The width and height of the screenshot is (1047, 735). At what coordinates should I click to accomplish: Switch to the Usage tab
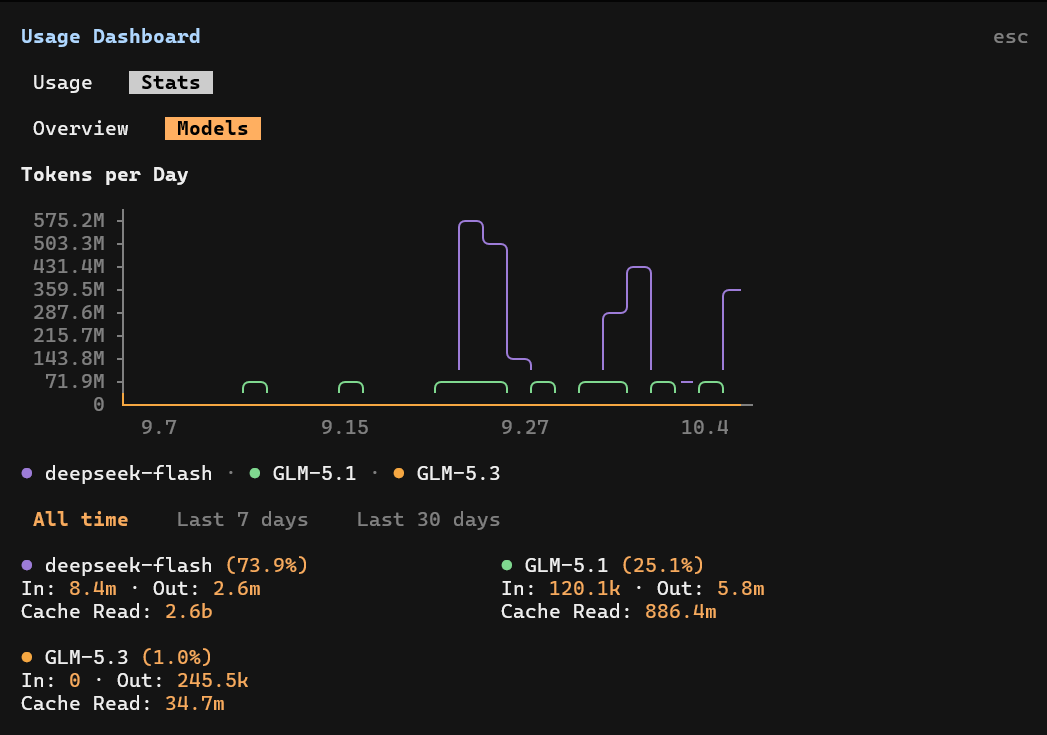[63, 82]
